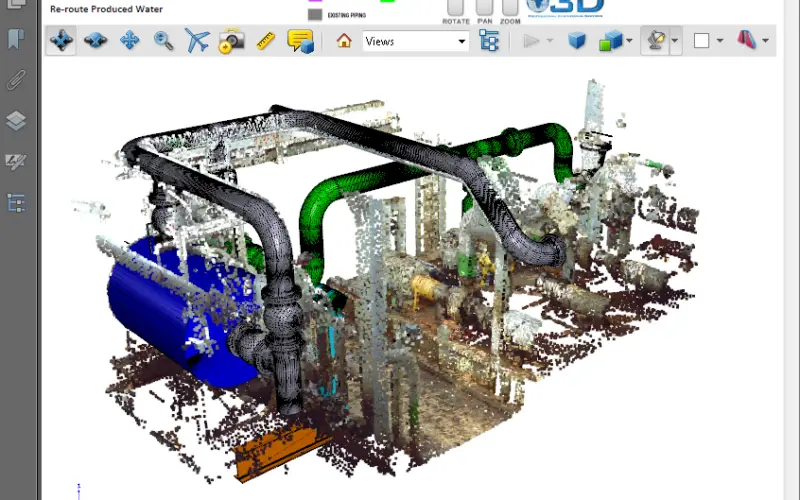This screenshot has width=800, height=500.
Task: Click the Model Render Mode cubes icon
Action: coord(611,41)
